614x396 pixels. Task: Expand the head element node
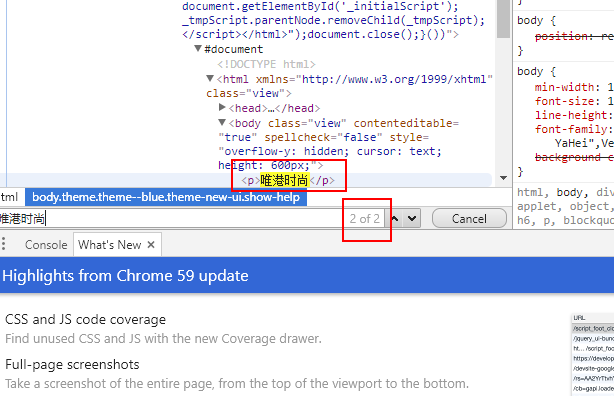(x=222, y=107)
